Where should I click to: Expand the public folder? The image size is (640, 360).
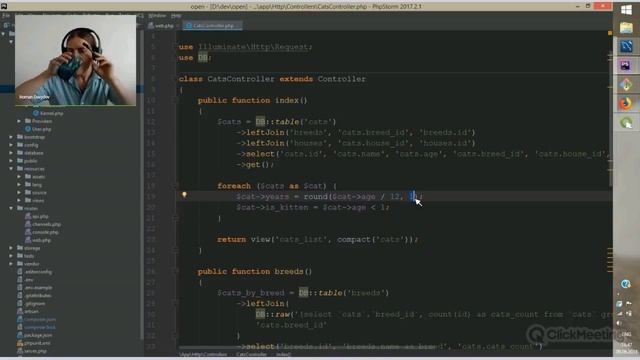11,161
